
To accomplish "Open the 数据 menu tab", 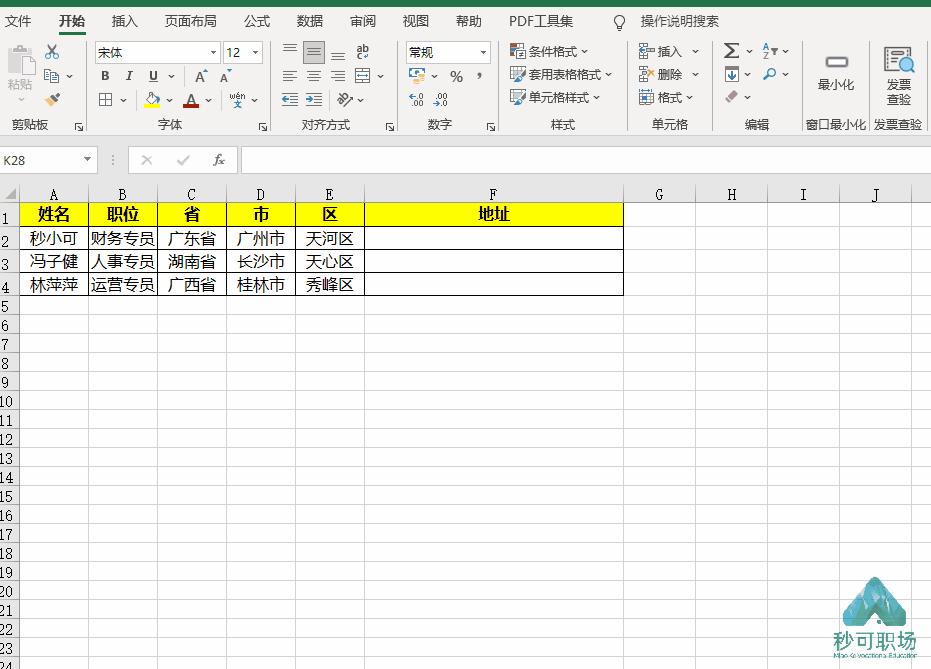I will click(309, 21).
